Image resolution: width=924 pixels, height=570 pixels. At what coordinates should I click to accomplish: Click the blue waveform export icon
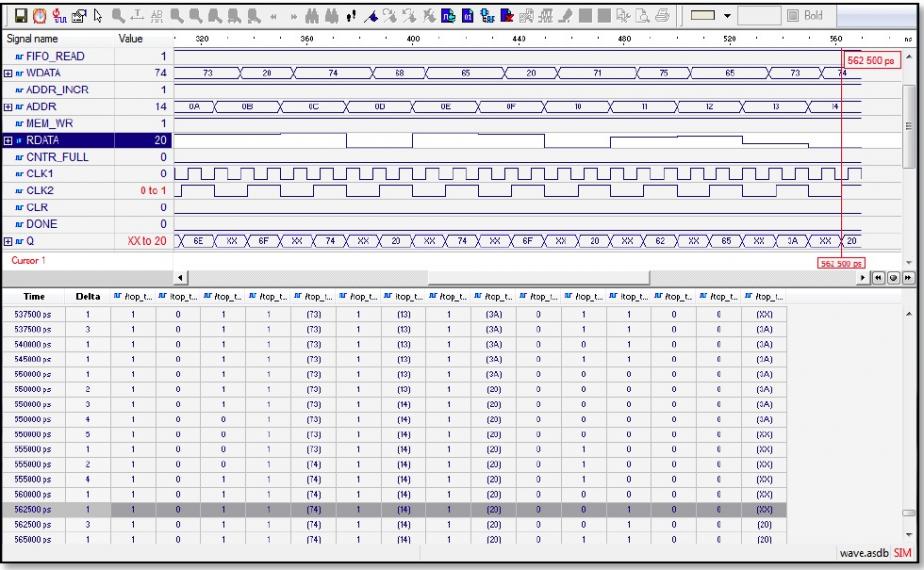pos(448,16)
